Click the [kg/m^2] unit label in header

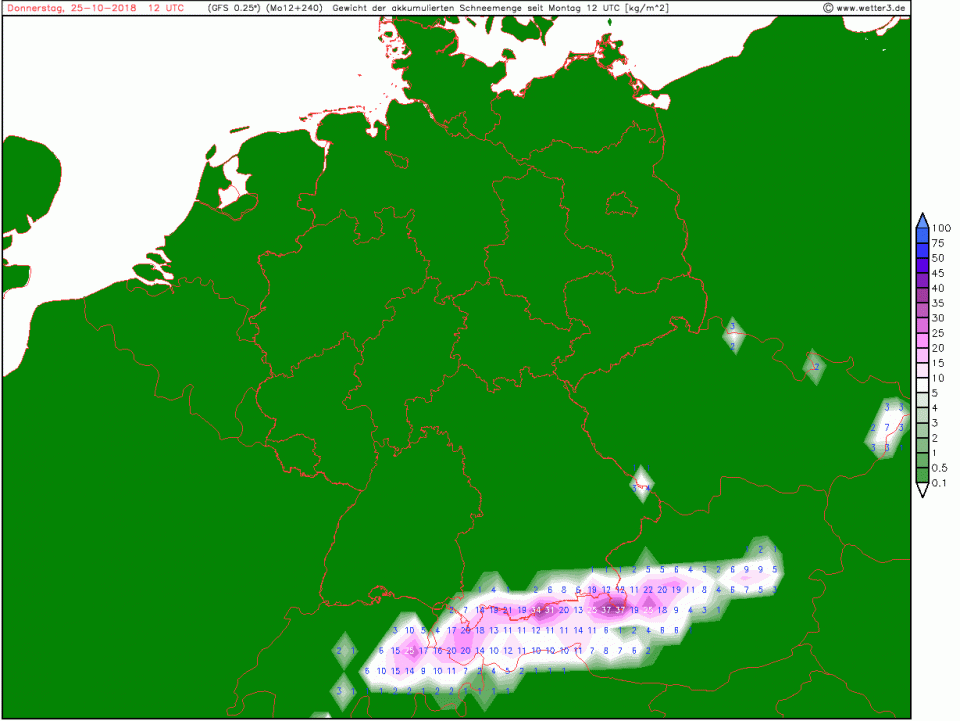(x=648, y=8)
